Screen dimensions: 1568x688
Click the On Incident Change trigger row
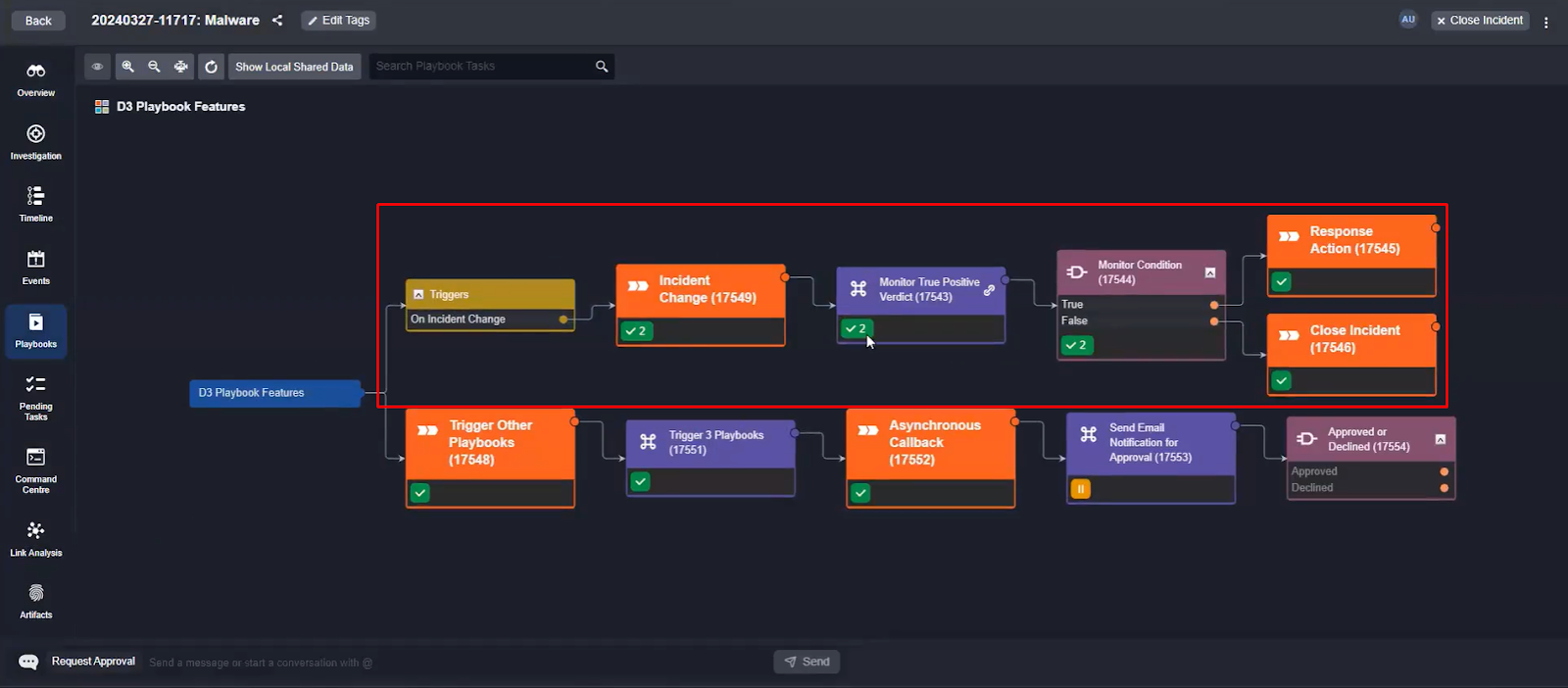point(490,319)
